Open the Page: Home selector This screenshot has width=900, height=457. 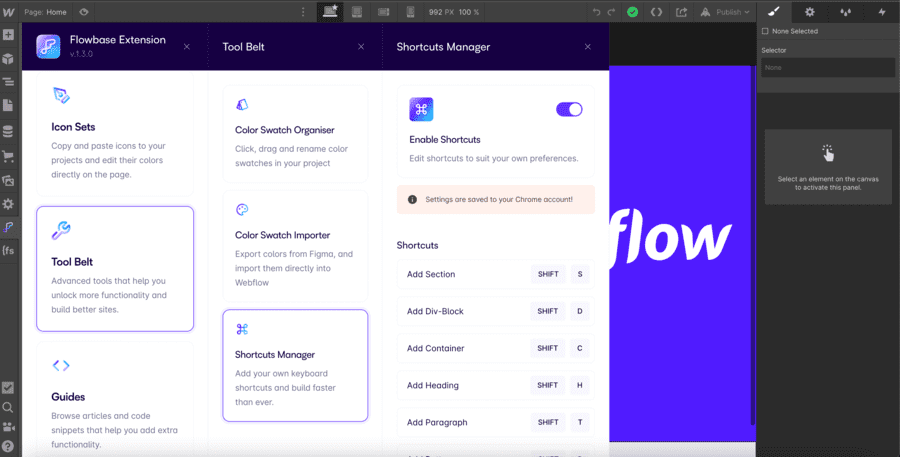[x=45, y=11]
